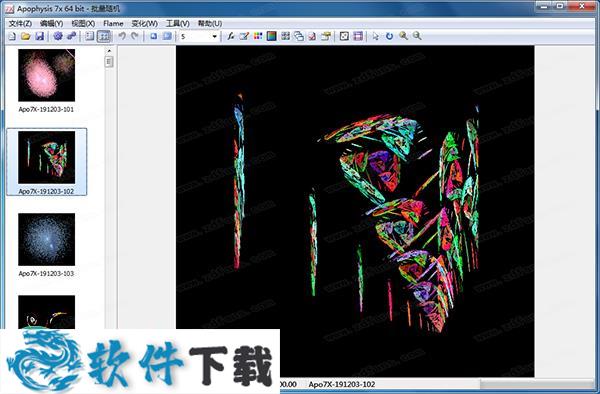Open the gradient editor color icon
Image resolution: width=600 pixels, height=394 pixels.
[x=271, y=36]
